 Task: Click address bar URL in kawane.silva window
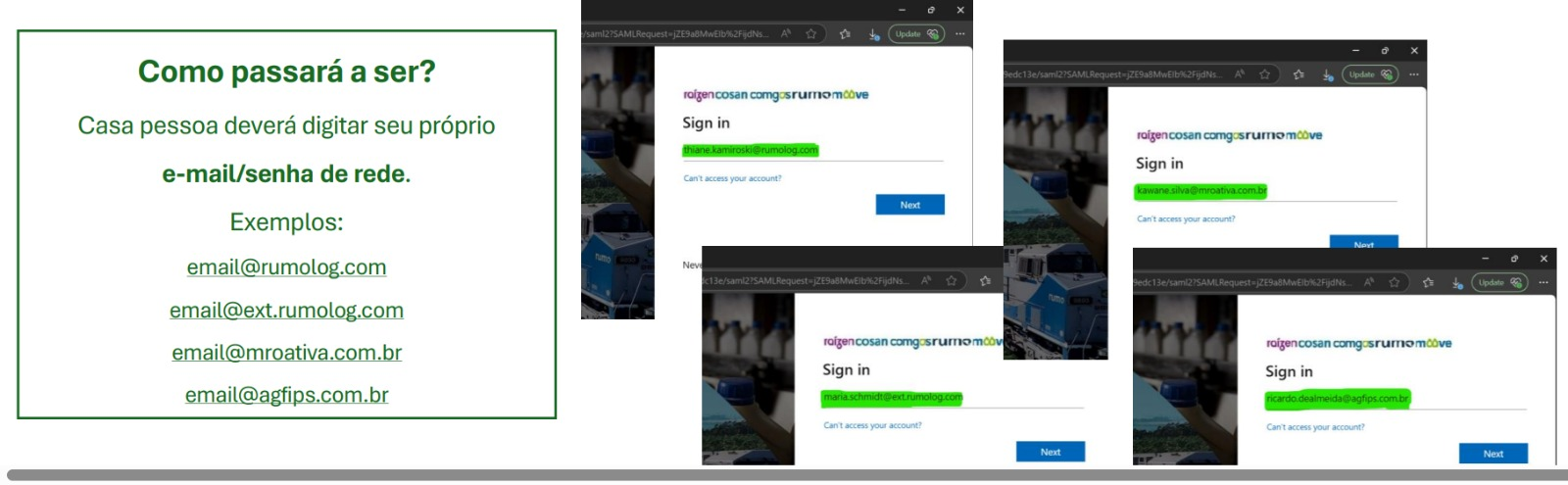1114,74
